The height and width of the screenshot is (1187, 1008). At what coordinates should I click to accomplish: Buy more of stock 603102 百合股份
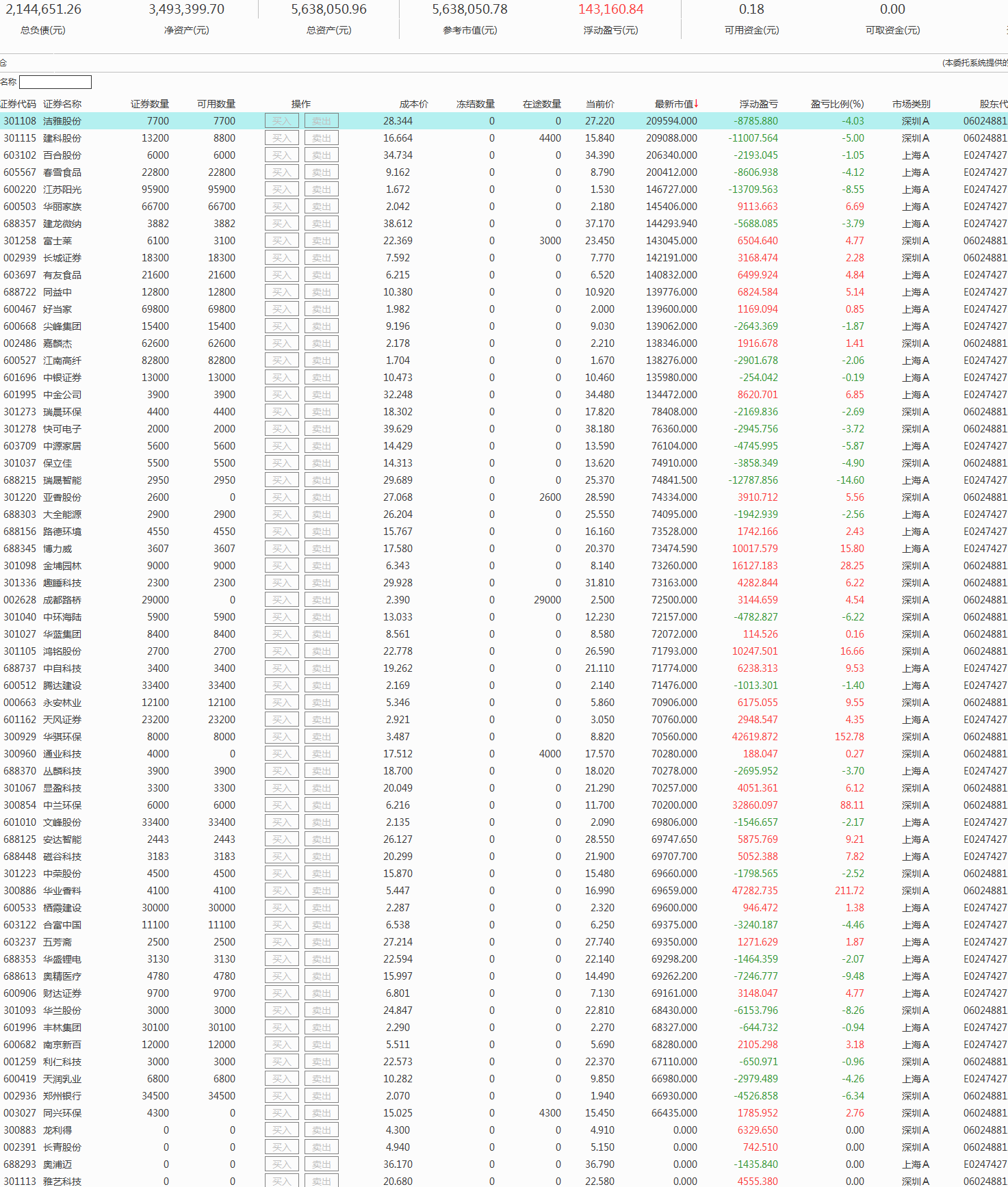click(x=282, y=155)
